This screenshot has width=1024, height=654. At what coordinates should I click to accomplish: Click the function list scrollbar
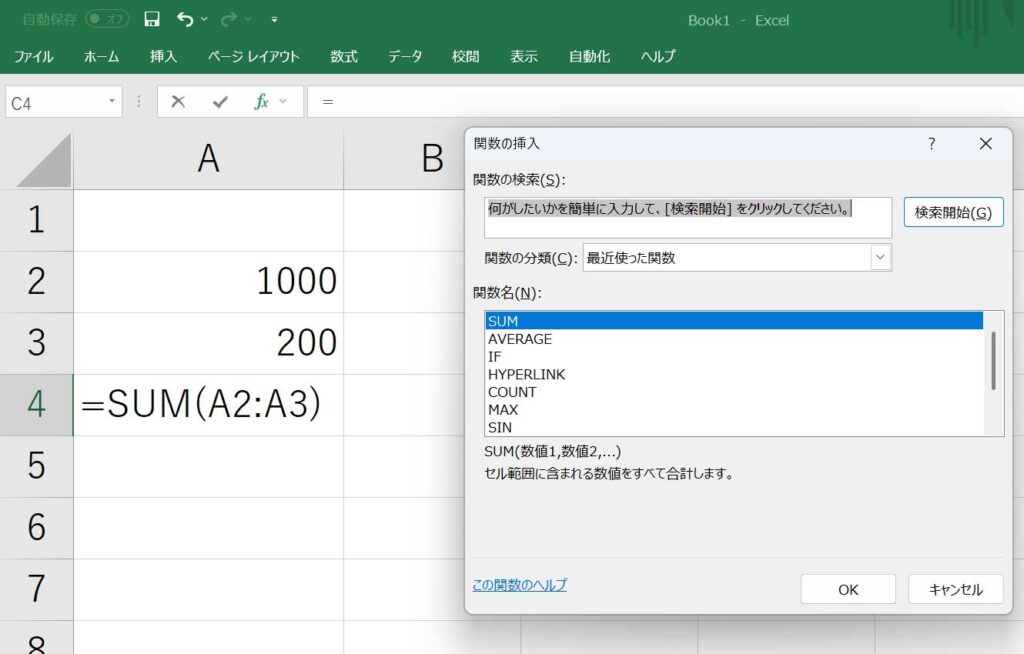[993, 361]
